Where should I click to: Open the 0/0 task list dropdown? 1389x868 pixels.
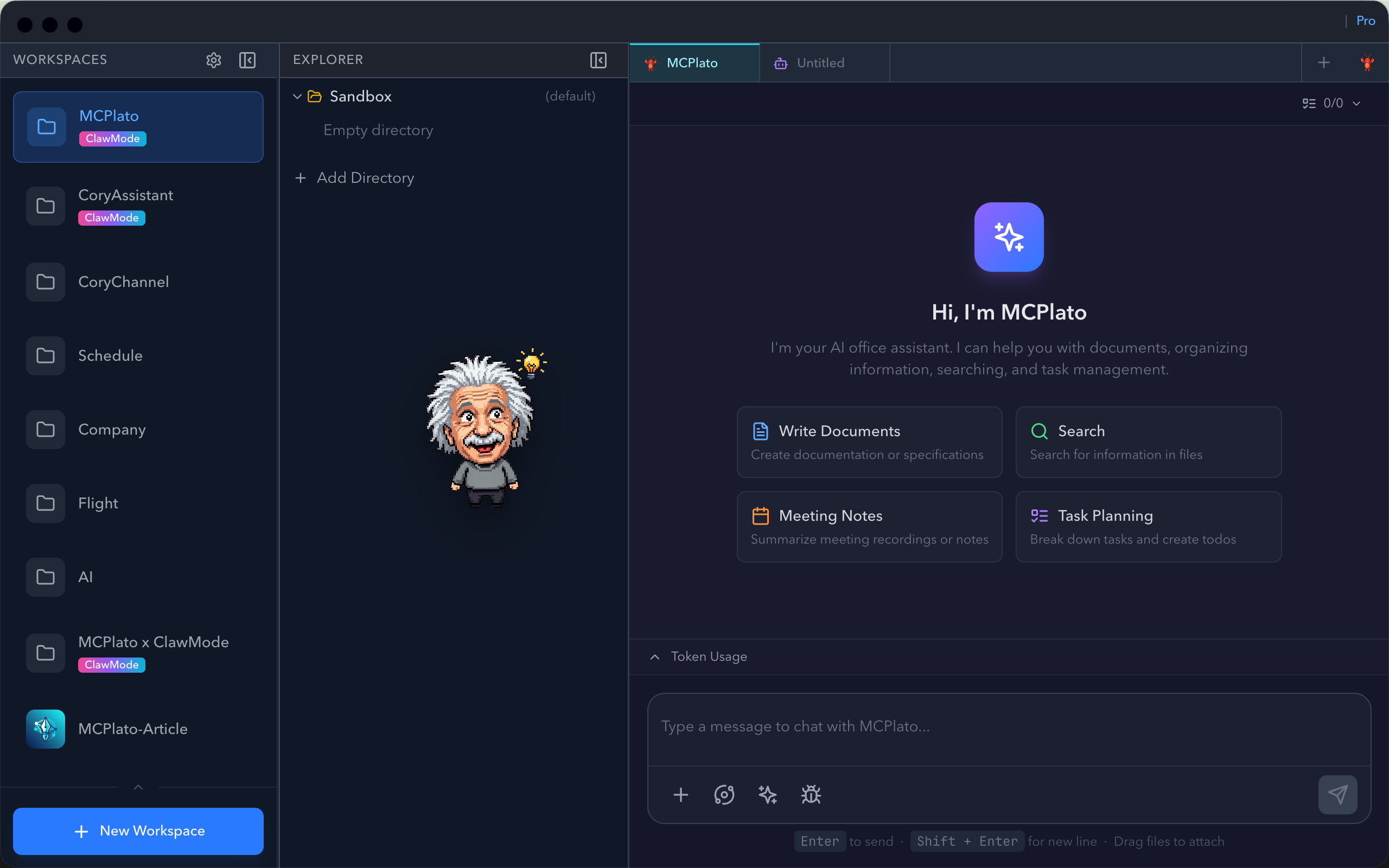[1331, 103]
